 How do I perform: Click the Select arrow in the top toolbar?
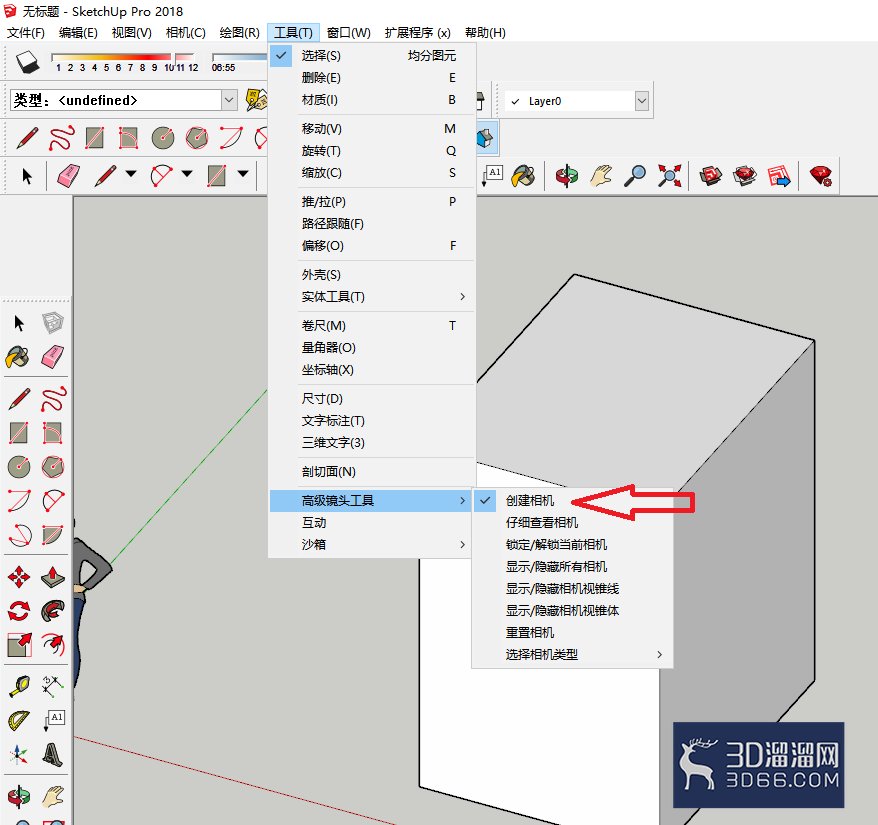click(26, 176)
